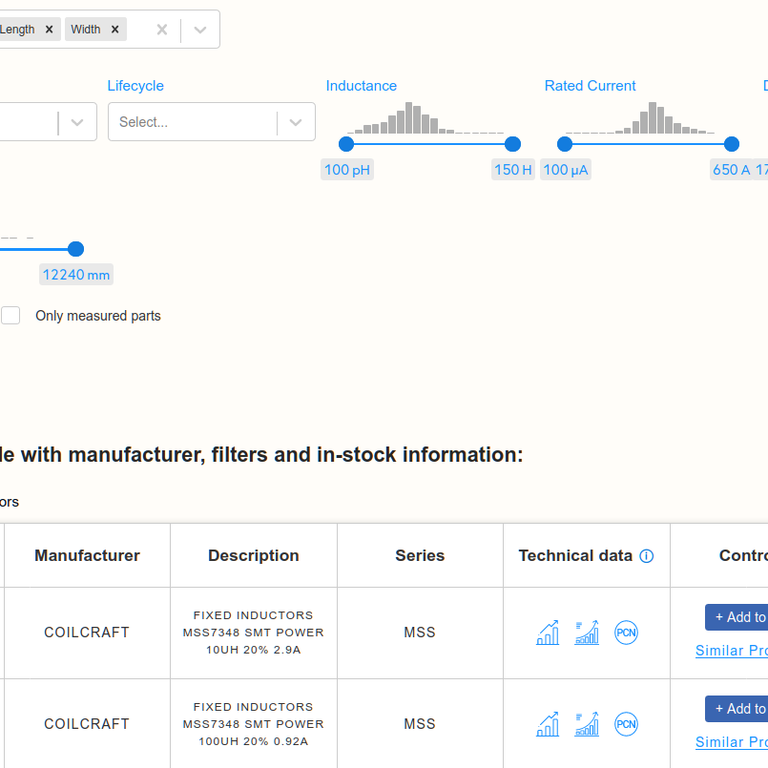Click the Inductance histogram chart
Screen dimensions: 768x768
point(425,118)
